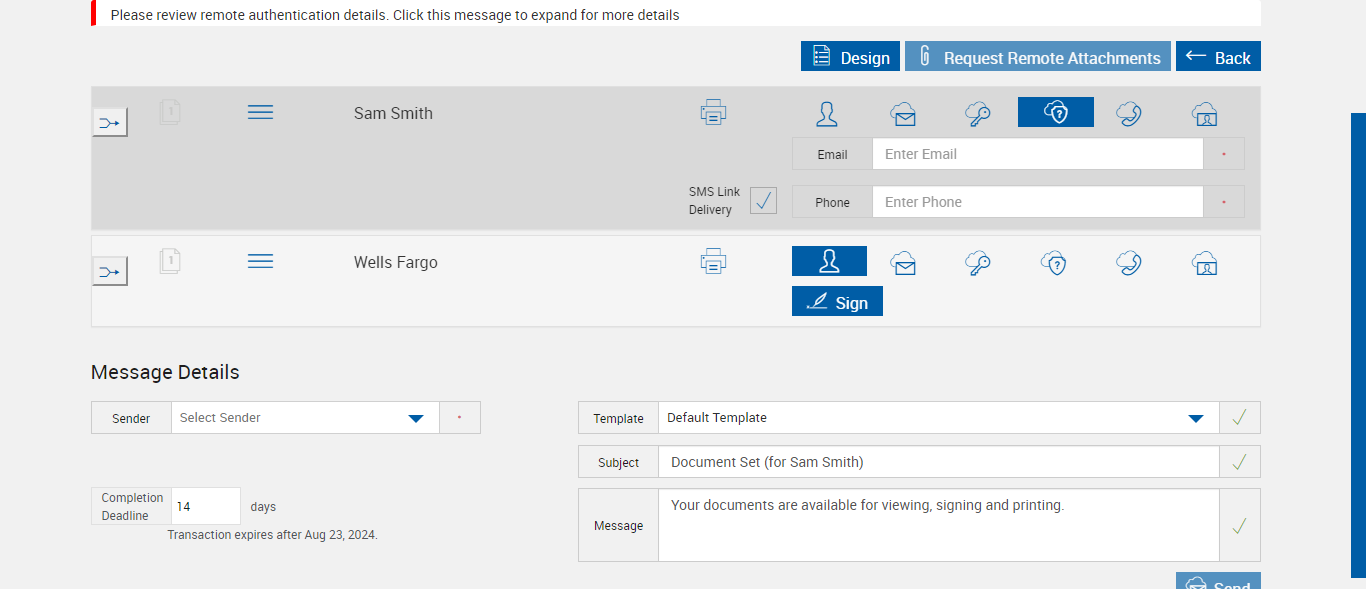Toggle SMS Link Delivery checkbox
The height and width of the screenshot is (589, 1366).
click(763, 200)
